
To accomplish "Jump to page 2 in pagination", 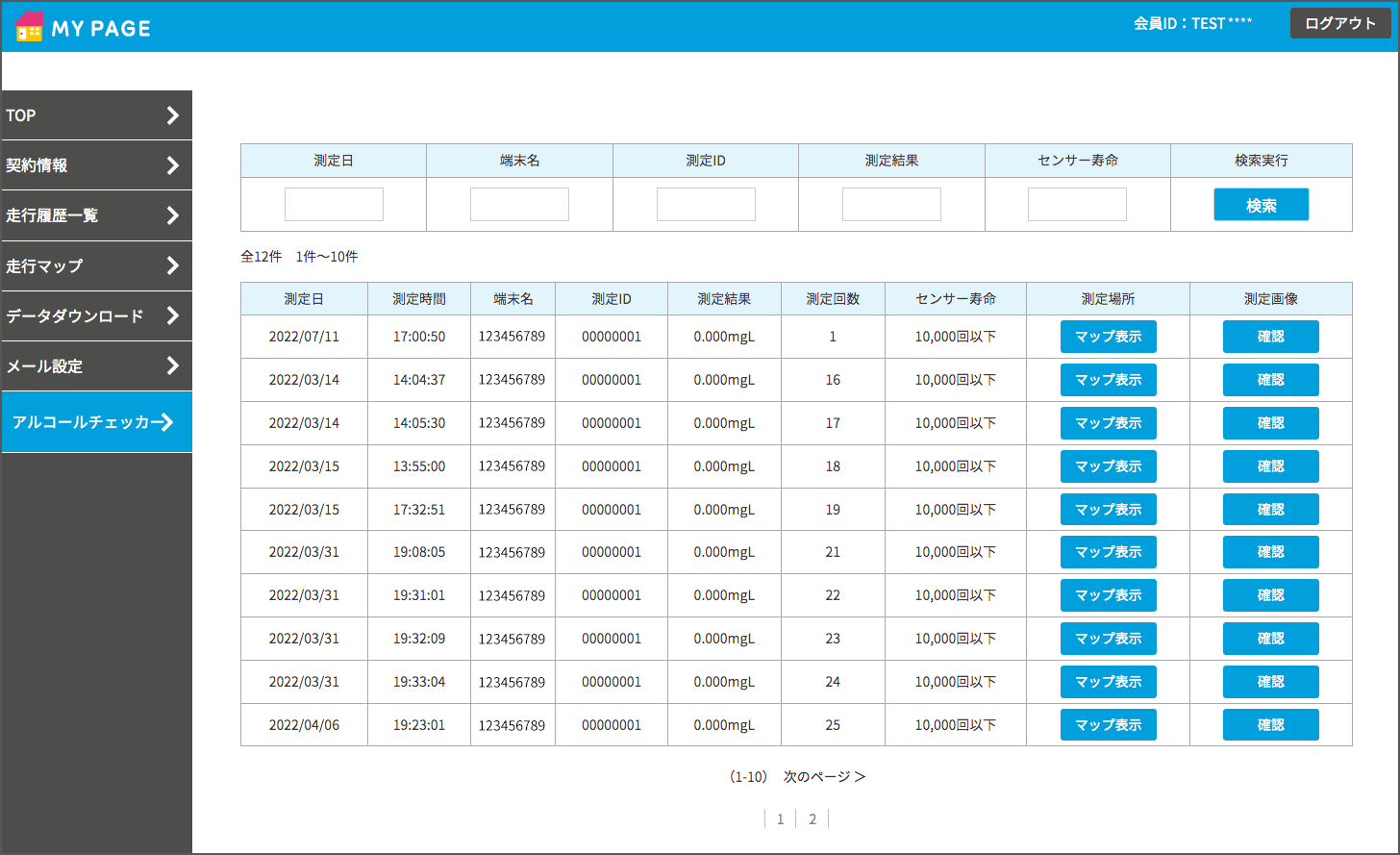I will pyautogui.click(x=812, y=818).
